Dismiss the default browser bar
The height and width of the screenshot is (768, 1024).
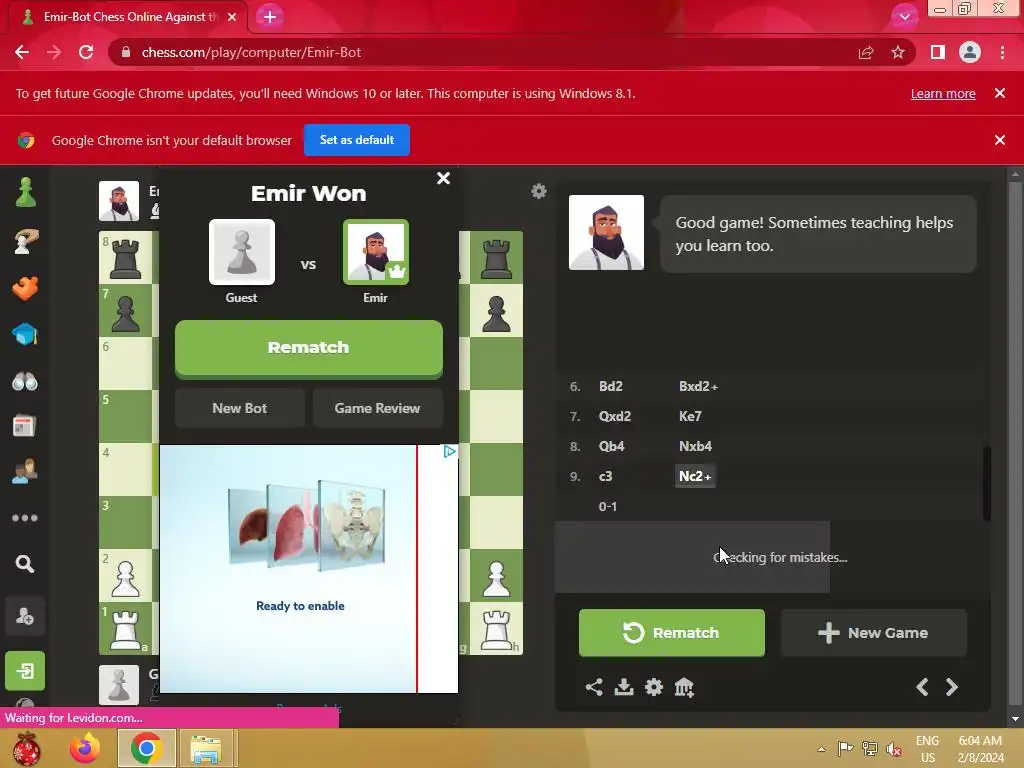coord(1000,140)
